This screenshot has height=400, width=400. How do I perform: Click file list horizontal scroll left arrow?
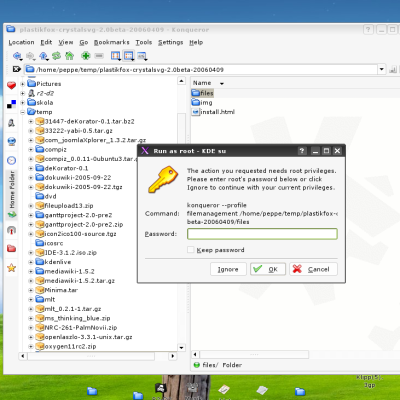pyautogui.click(x=195, y=354)
